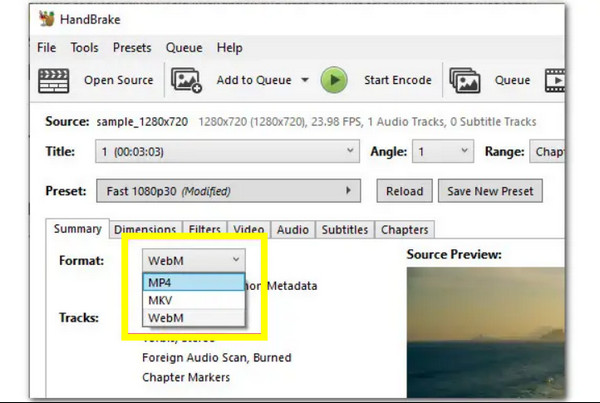Switch to the Audio tab

[292, 230]
